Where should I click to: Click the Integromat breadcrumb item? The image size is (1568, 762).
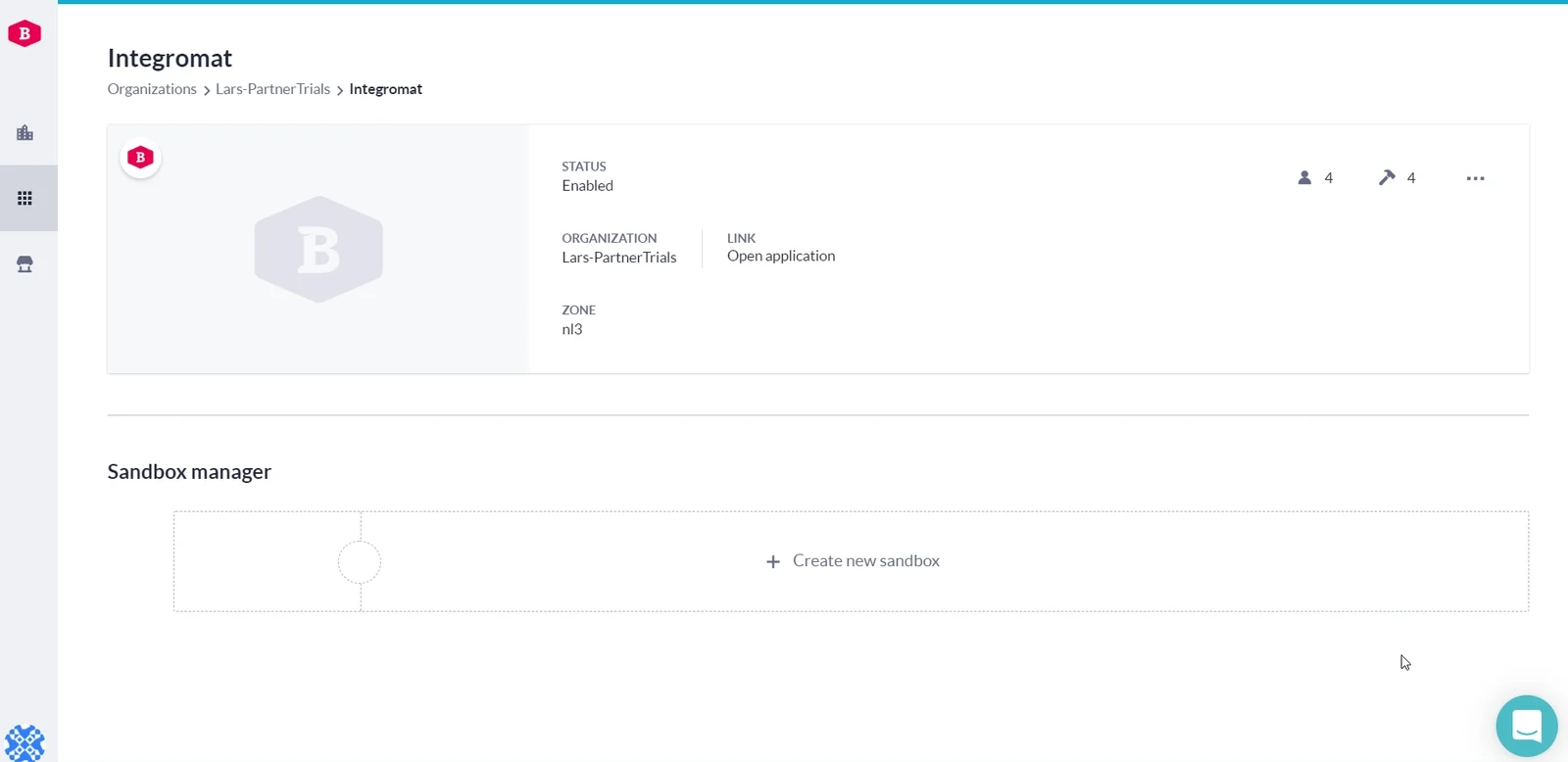pyautogui.click(x=386, y=89)
